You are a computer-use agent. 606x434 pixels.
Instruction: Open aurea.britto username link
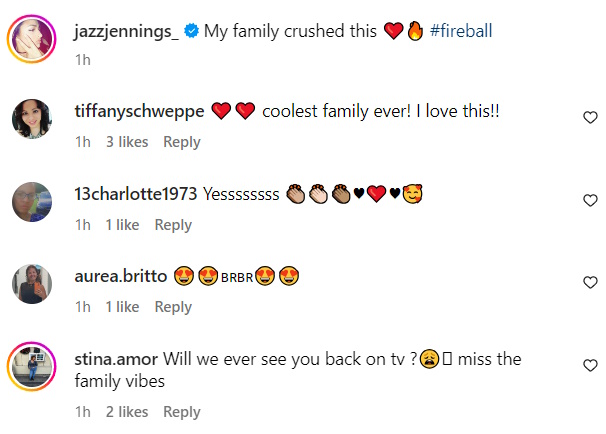tap(121, 277)
